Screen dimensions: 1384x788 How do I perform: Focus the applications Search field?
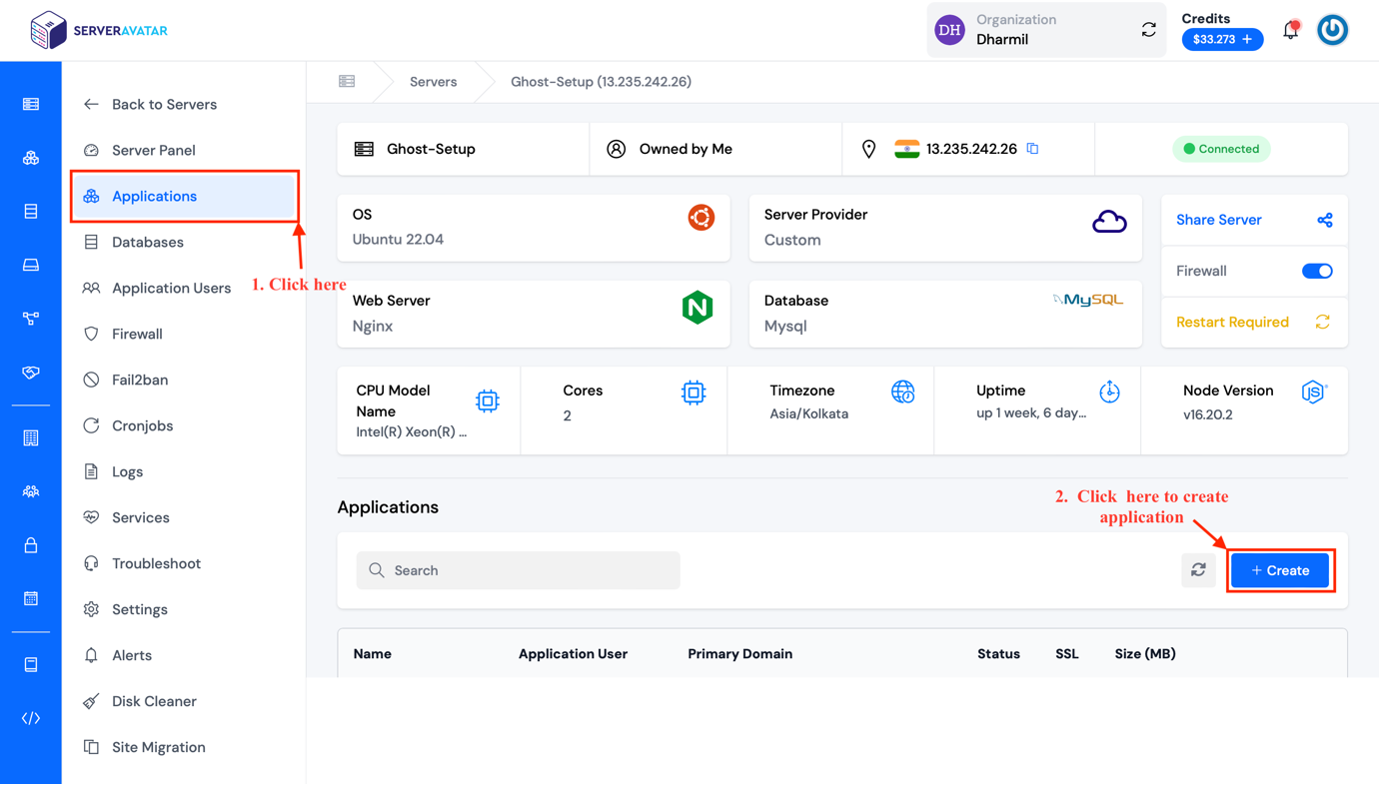(520, 571)
